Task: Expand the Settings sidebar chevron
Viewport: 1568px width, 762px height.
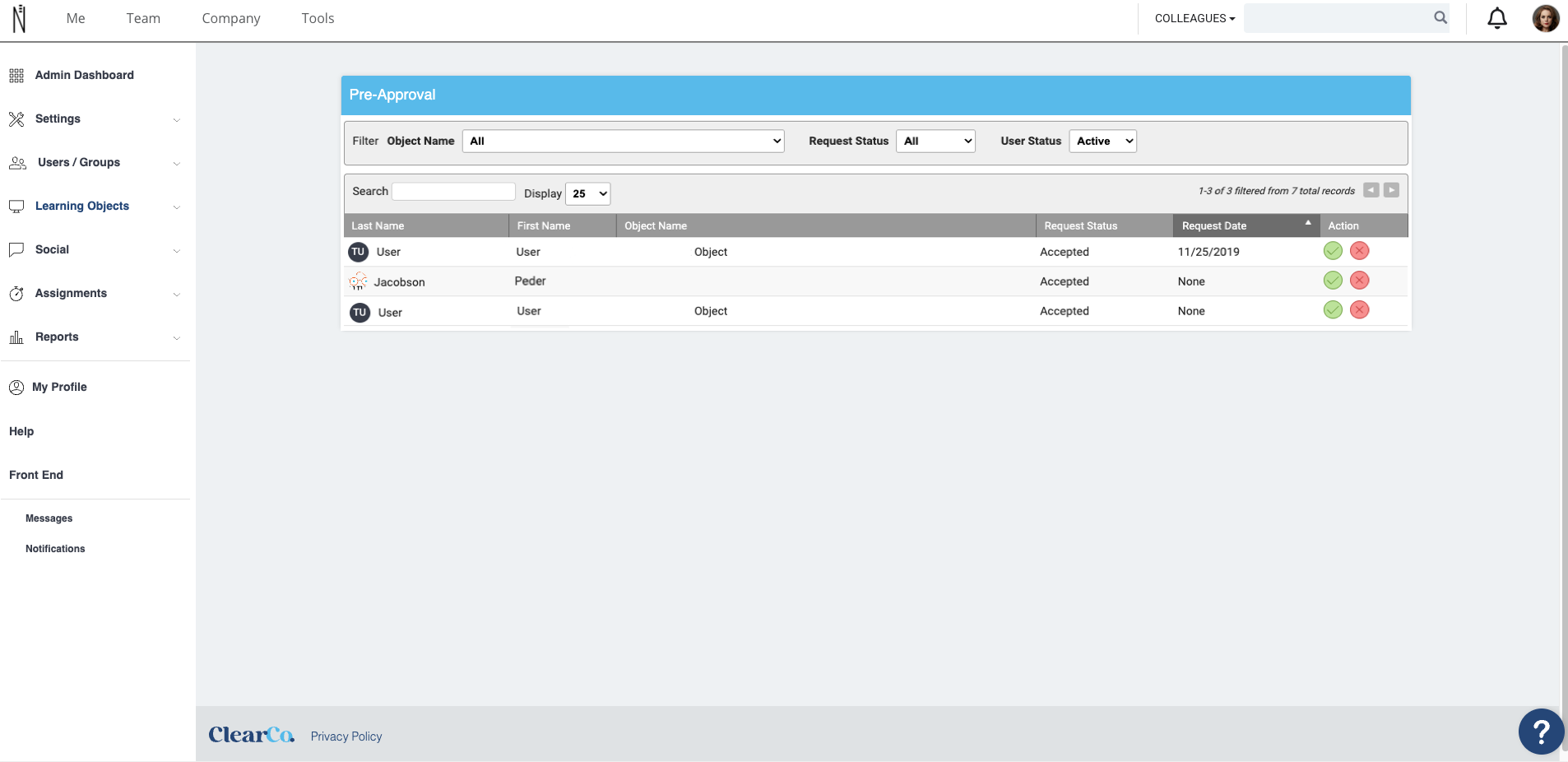Action: point(177,120)
